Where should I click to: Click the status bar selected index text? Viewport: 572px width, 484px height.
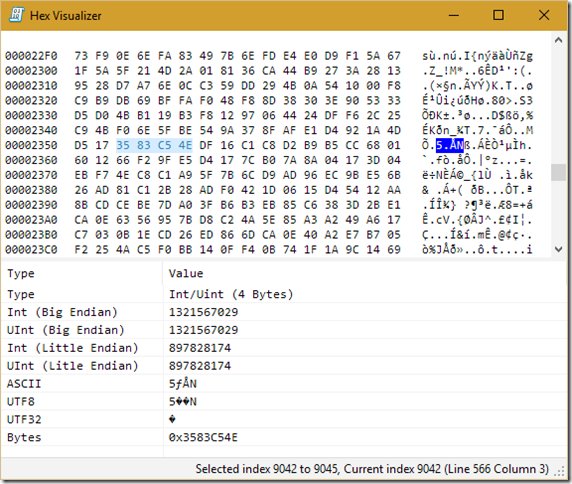(x=372, y=469)
